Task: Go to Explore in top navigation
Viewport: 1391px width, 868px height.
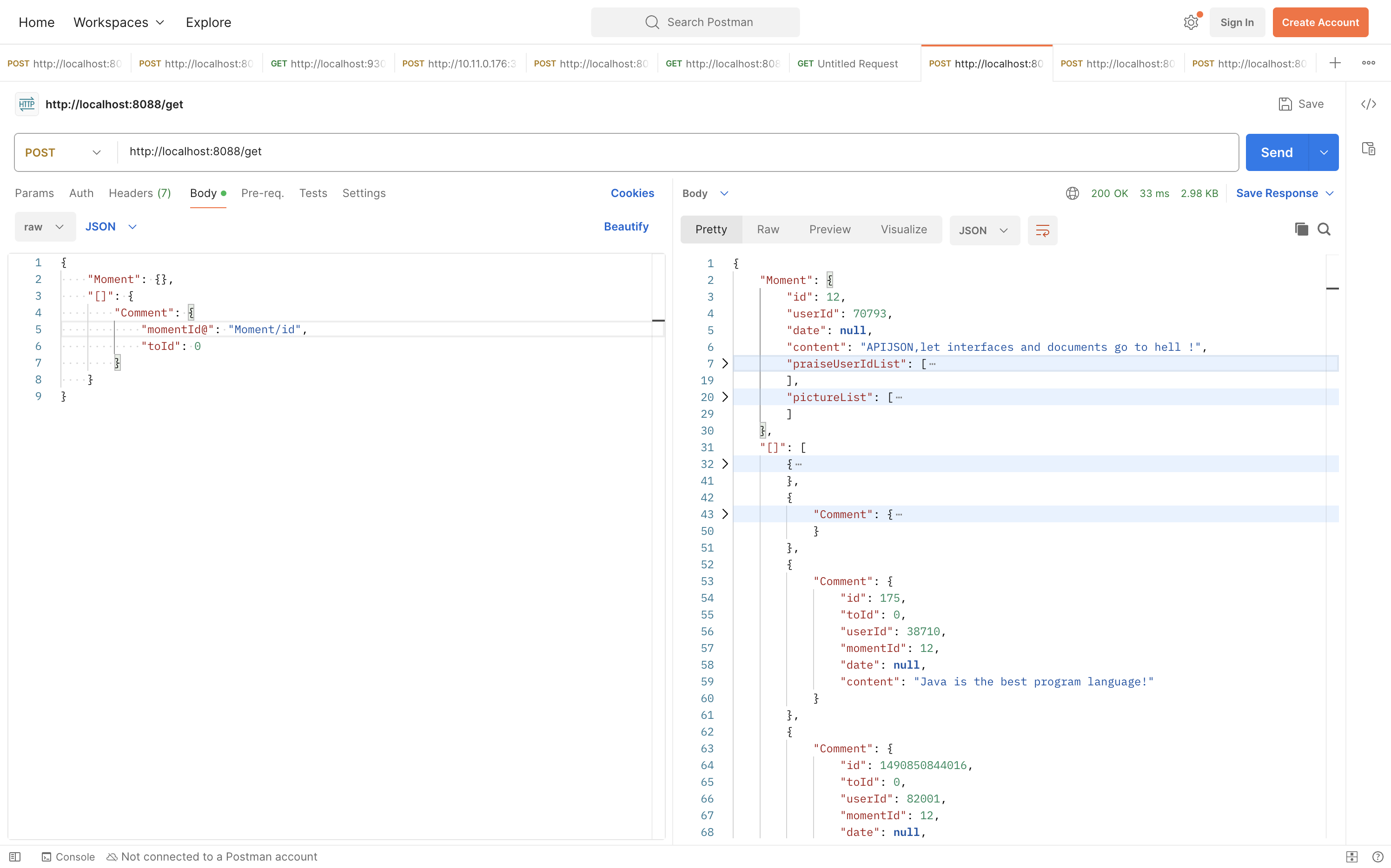Action: tap(208, 22)
